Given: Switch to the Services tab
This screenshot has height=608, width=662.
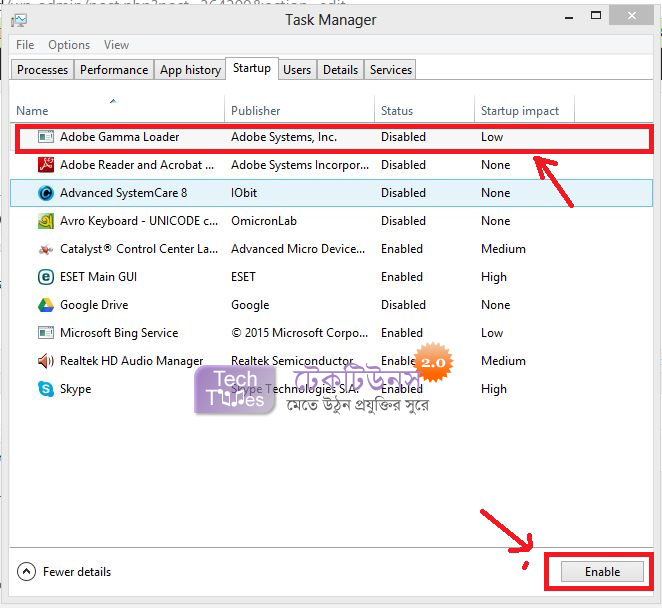Looking at the screenshot, I should tap(391, 70).
